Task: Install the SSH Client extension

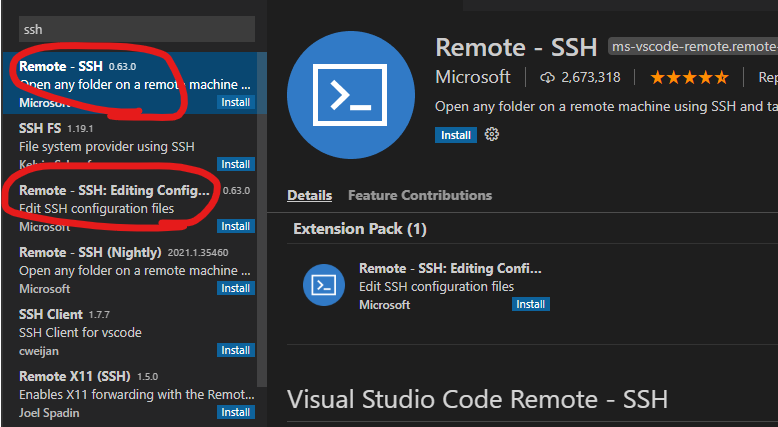Action: click(236, 350)
